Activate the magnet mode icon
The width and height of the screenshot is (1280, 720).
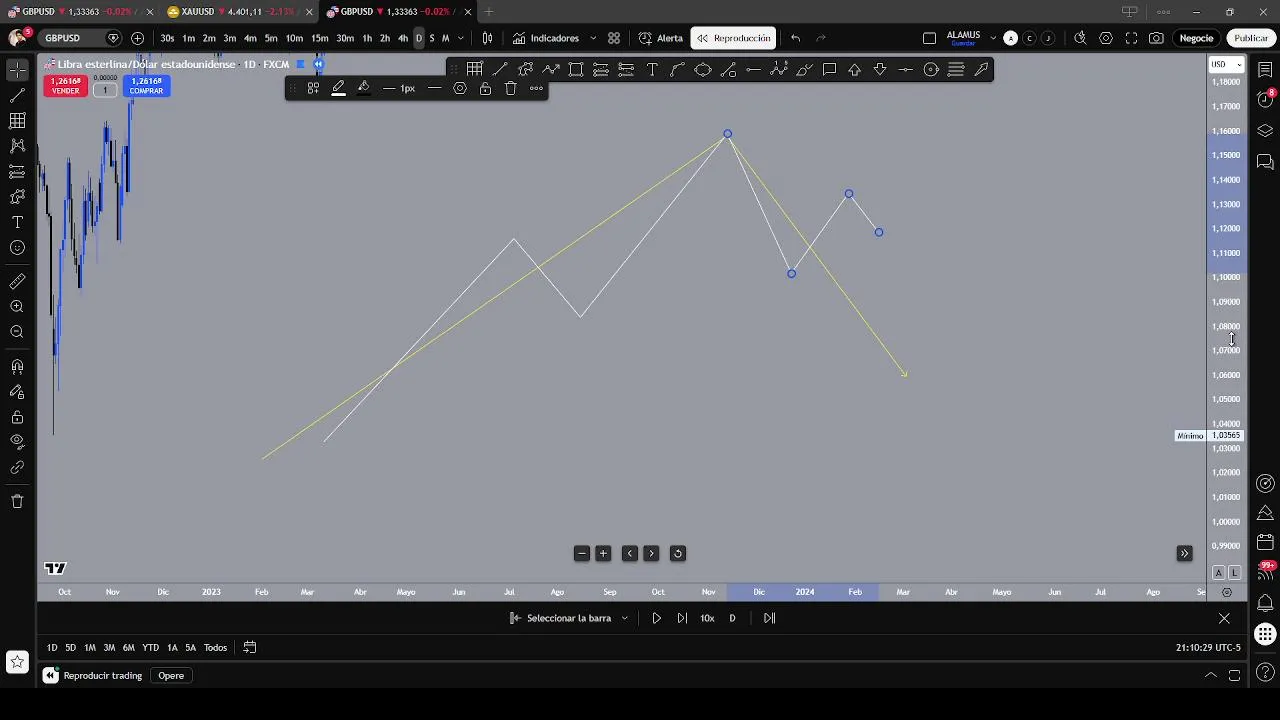[x=17, y=367]
